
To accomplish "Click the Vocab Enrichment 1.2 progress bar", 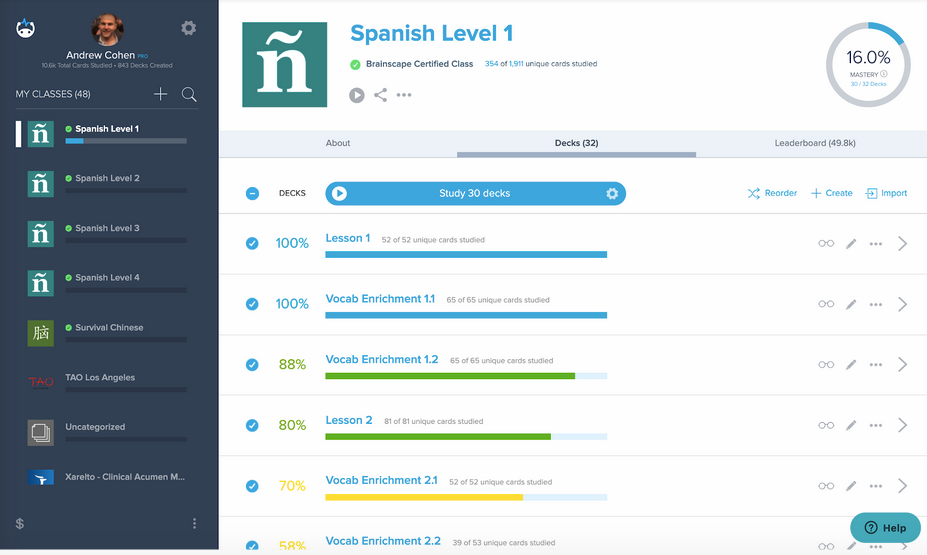I will coord(465,376).
